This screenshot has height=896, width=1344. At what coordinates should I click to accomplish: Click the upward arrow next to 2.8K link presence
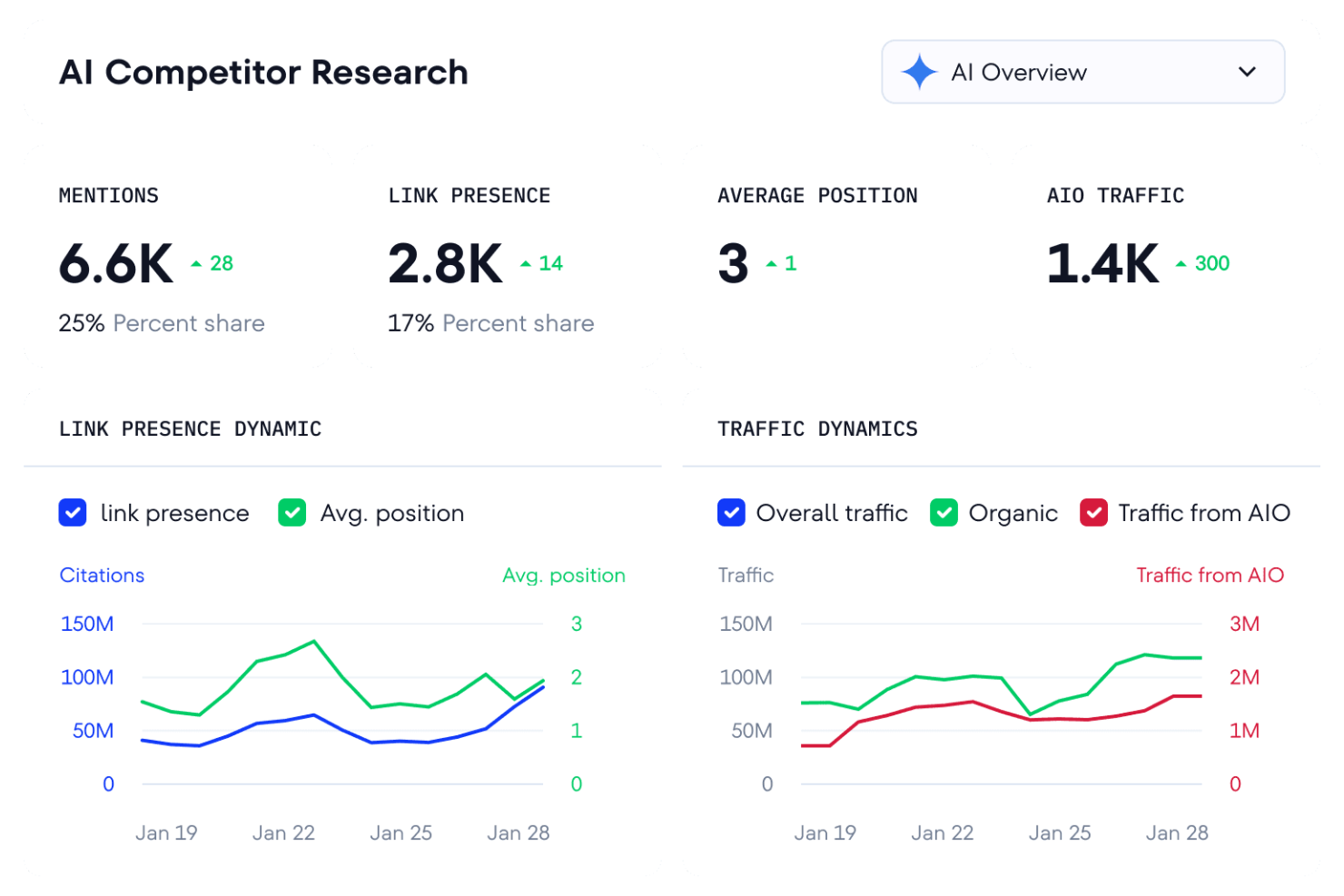pos(526,261)
